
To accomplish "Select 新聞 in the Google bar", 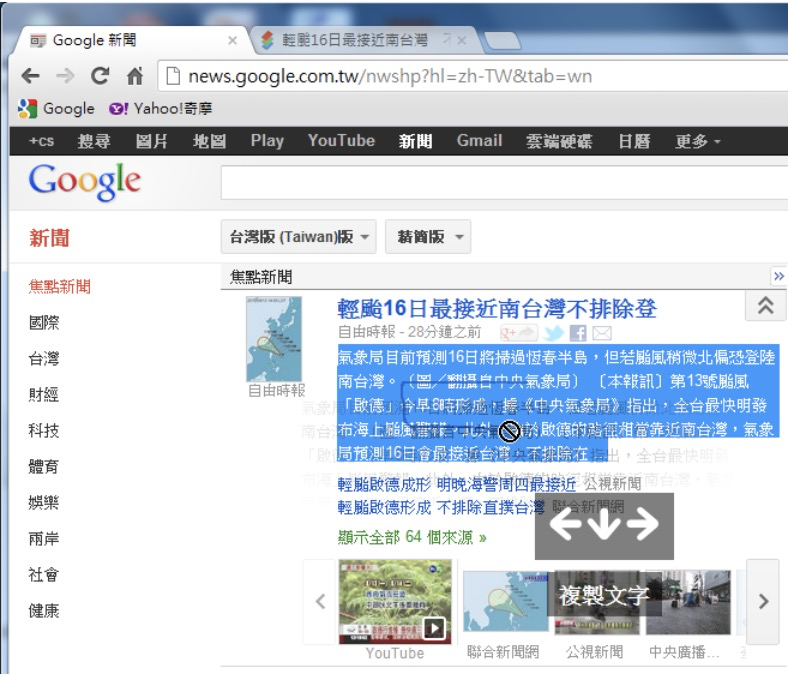I will pos(416,141).
